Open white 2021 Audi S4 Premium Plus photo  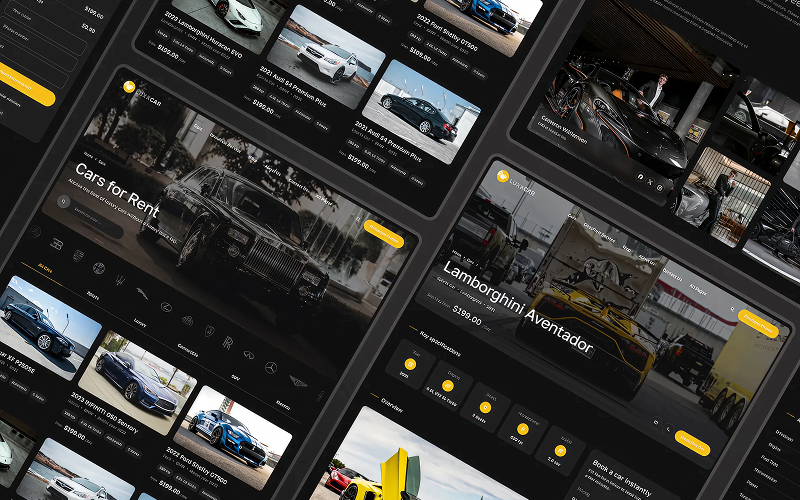click(326, 57)
